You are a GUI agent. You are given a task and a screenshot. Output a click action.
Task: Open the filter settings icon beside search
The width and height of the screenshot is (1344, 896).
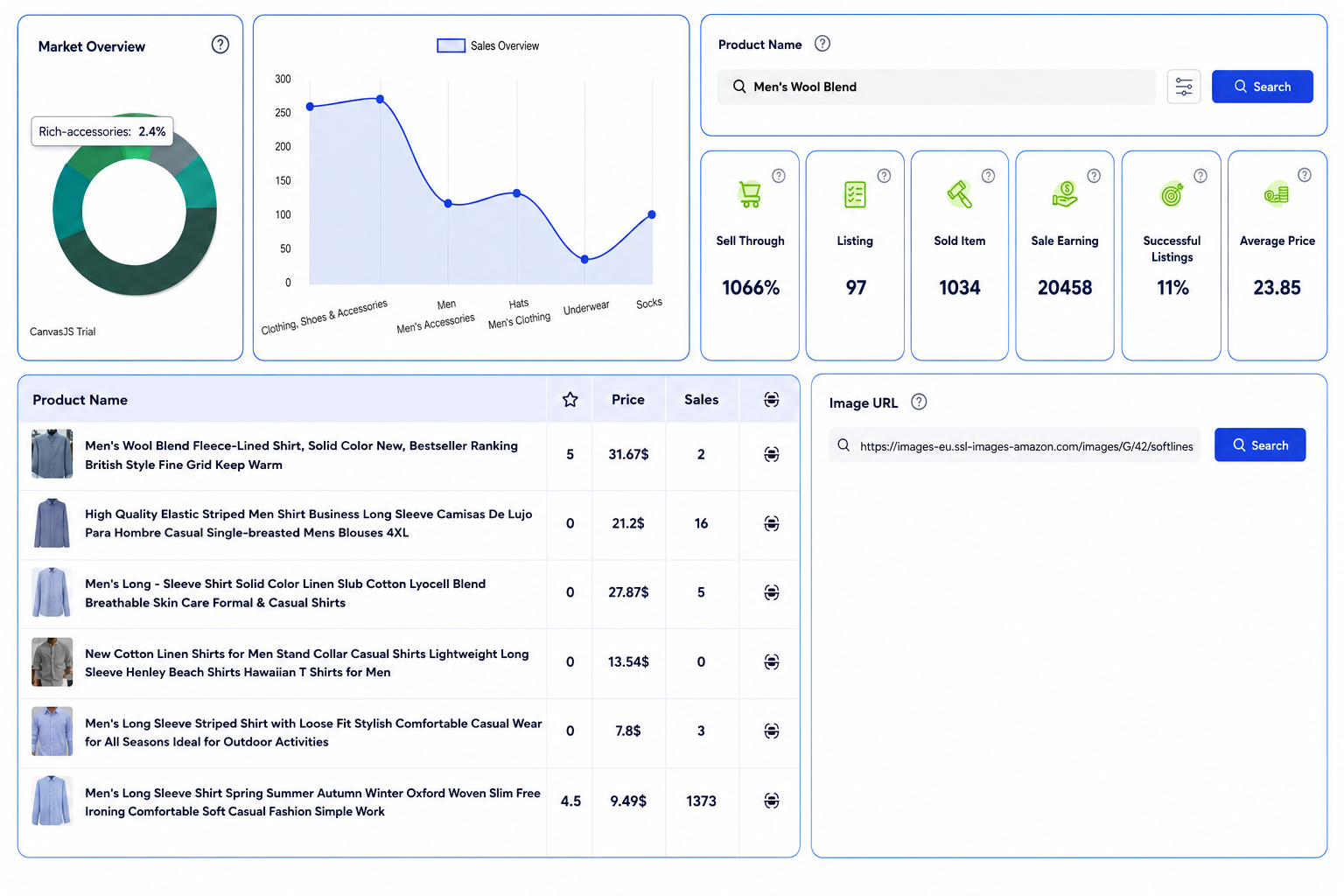[x=1184, y=87]
